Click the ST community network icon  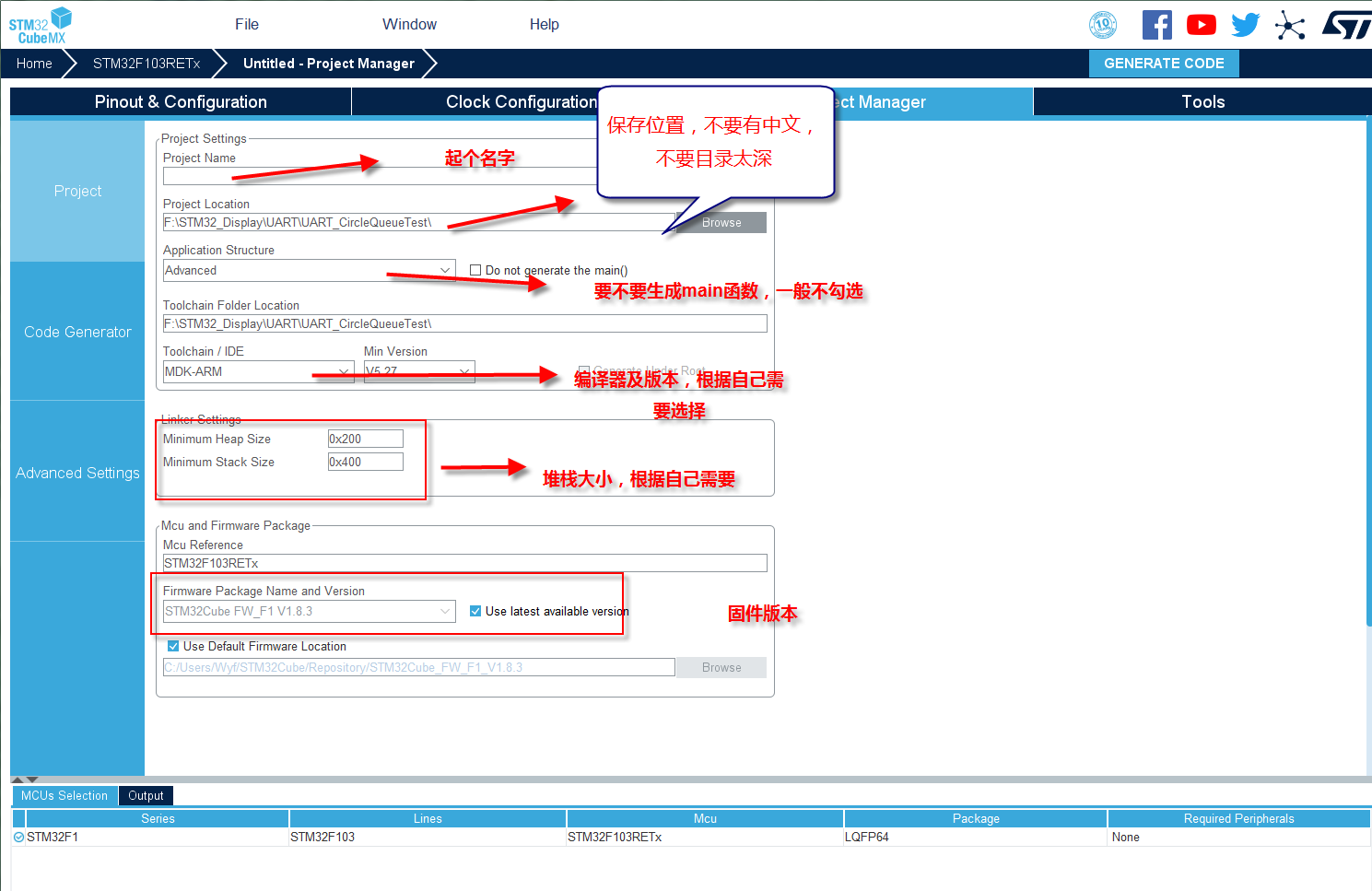[1290, 25]
